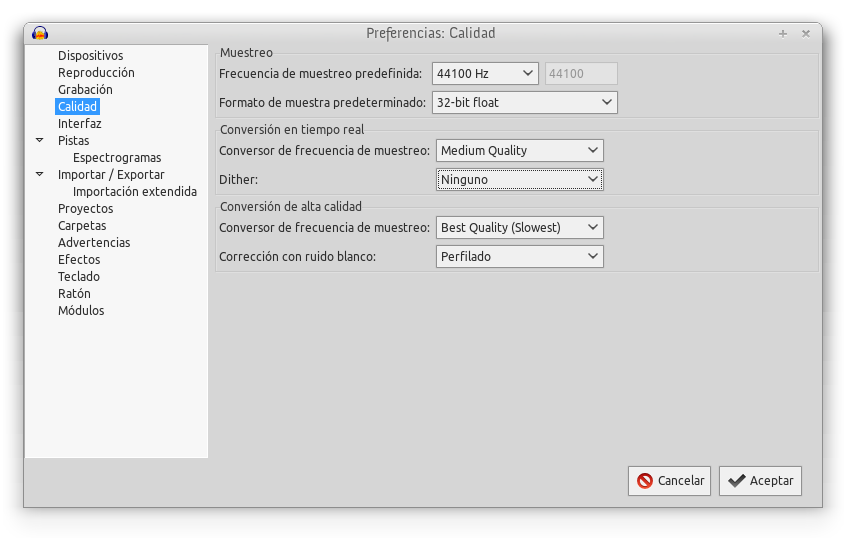Open the Corrección con ruido blanco dropdown
The width and height of the screenshot is (855, 543).
(519, 257)
